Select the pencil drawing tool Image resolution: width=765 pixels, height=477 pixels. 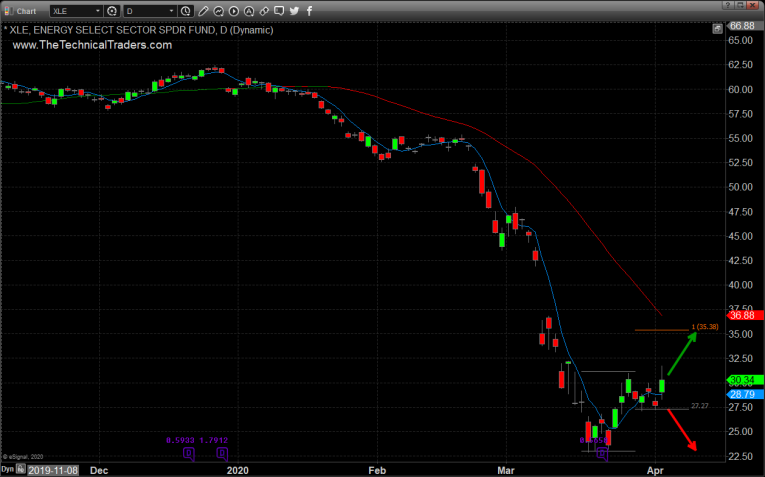click(x=205, y=11)
